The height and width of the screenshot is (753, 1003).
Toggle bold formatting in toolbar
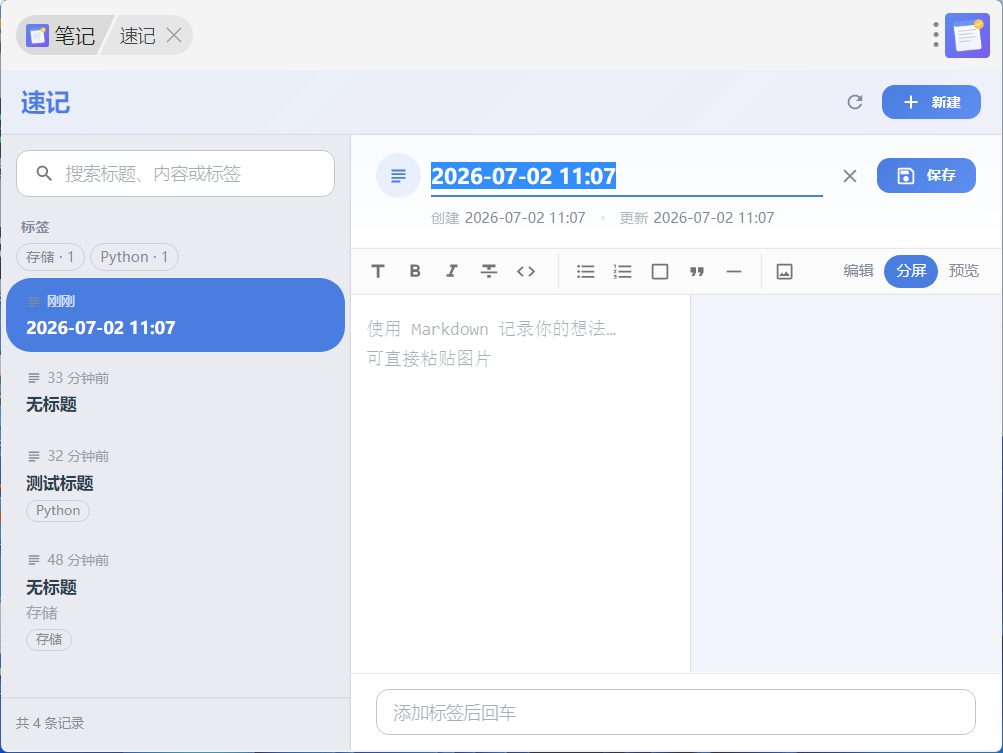(415, 271)
